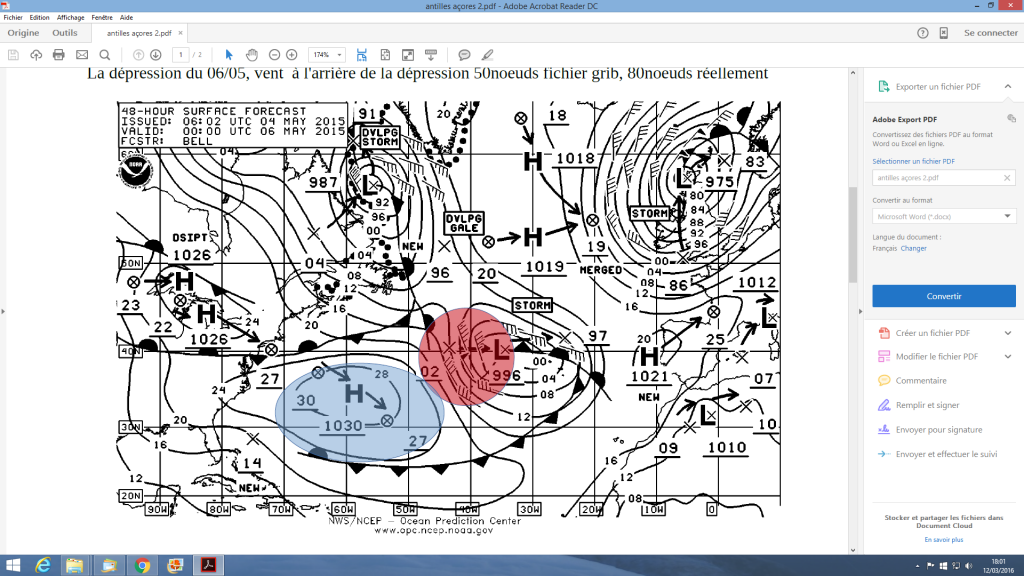The image size is (1024, 576).
Task: Go to previous page with up arrow
Action: click(138, 55)
